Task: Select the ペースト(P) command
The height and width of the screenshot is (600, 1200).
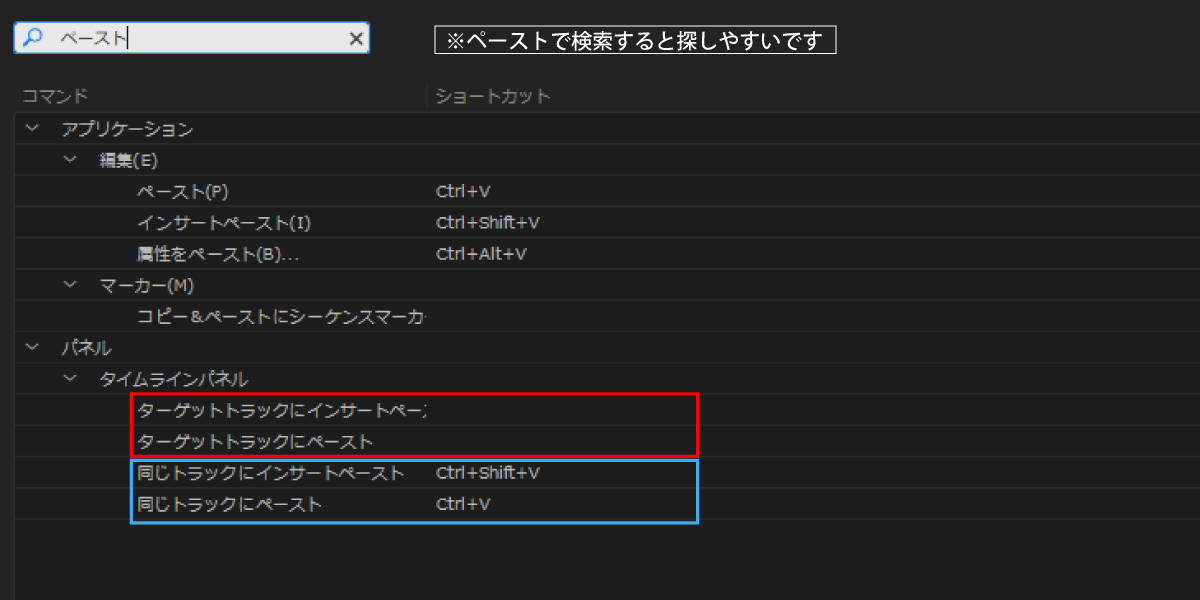Action: pyautogui.click(x=183, y=191)
